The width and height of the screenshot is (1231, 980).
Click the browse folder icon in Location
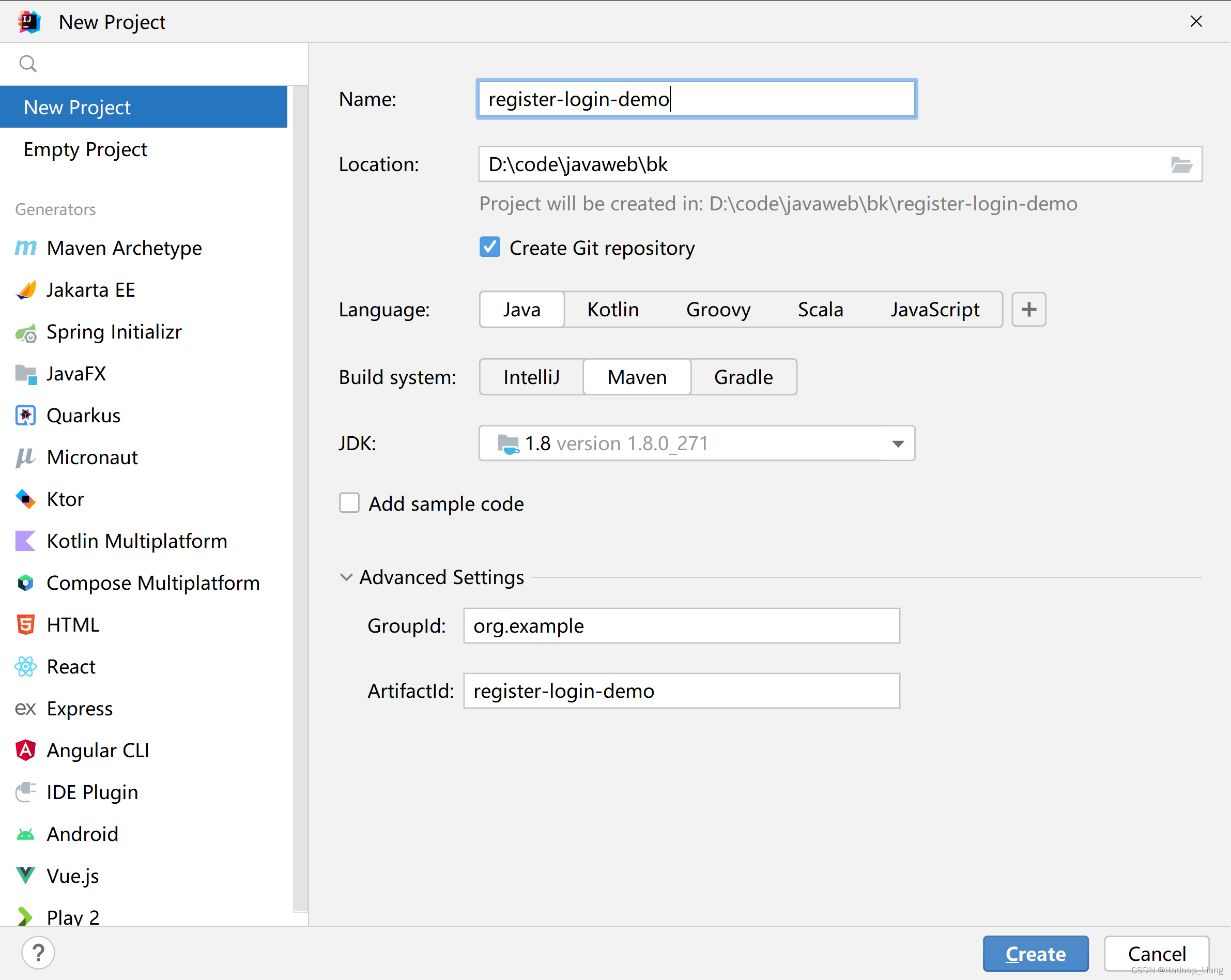[x=1181, y=164]
